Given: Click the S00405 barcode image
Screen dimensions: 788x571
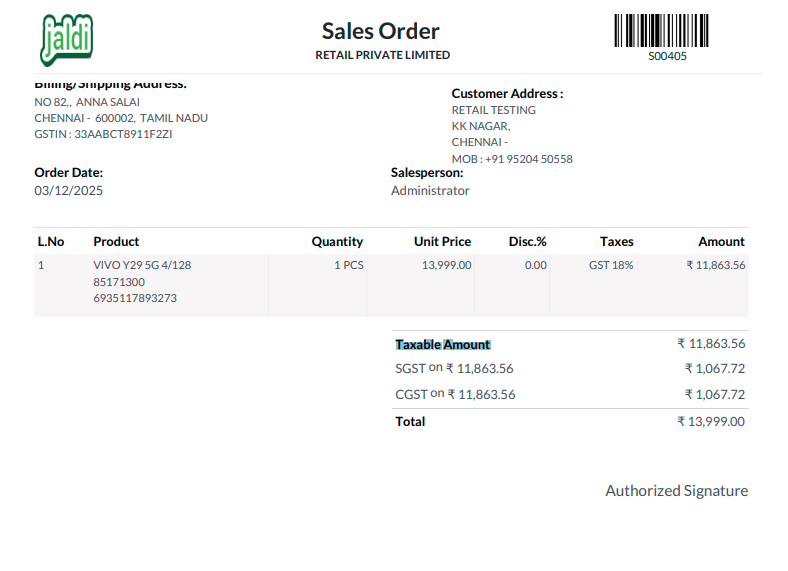Looking at the screenshot, I should coord(661,31).
